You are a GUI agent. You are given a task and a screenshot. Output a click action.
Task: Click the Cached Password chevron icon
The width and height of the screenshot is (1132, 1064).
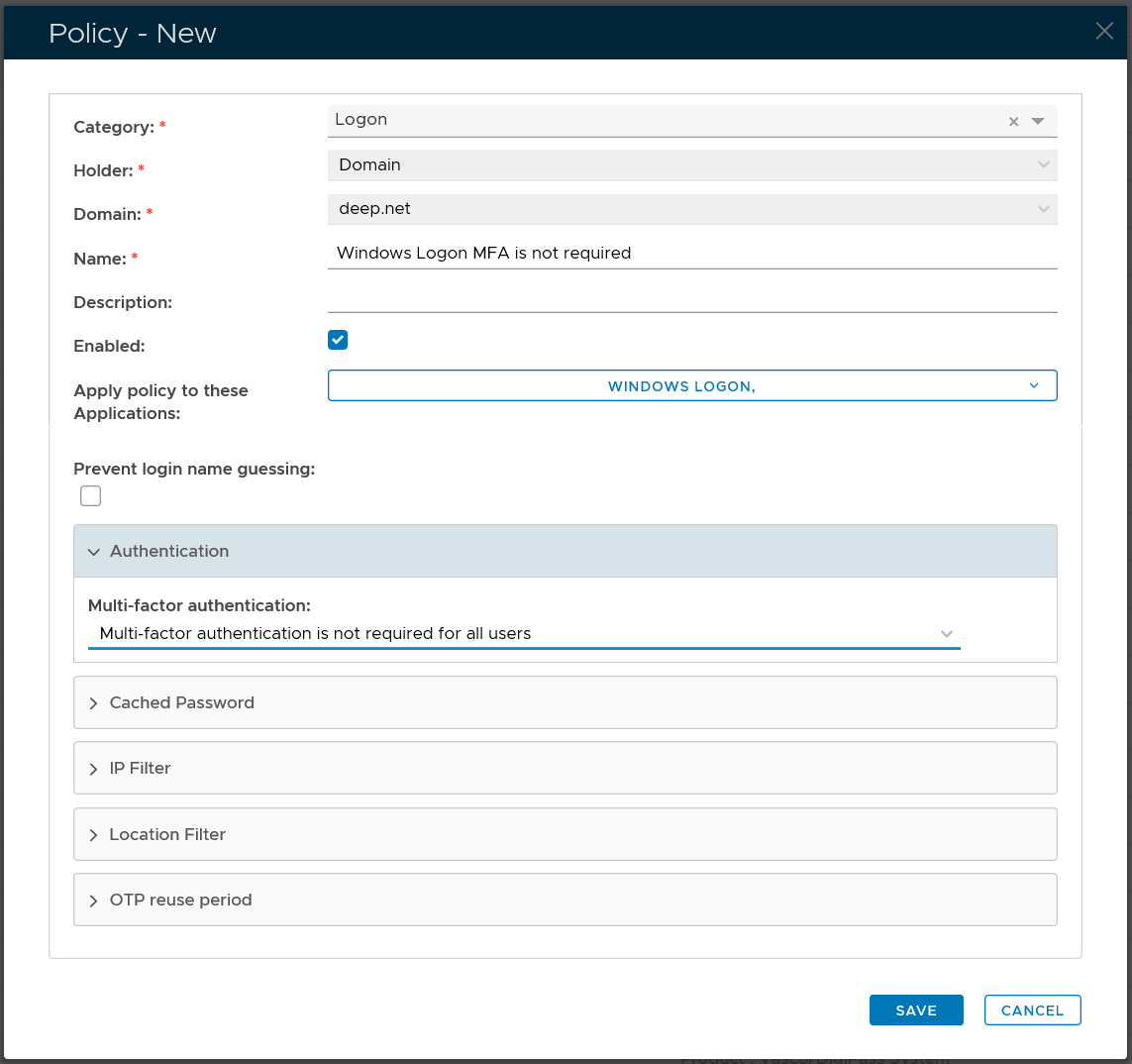(x=94, y=703)
